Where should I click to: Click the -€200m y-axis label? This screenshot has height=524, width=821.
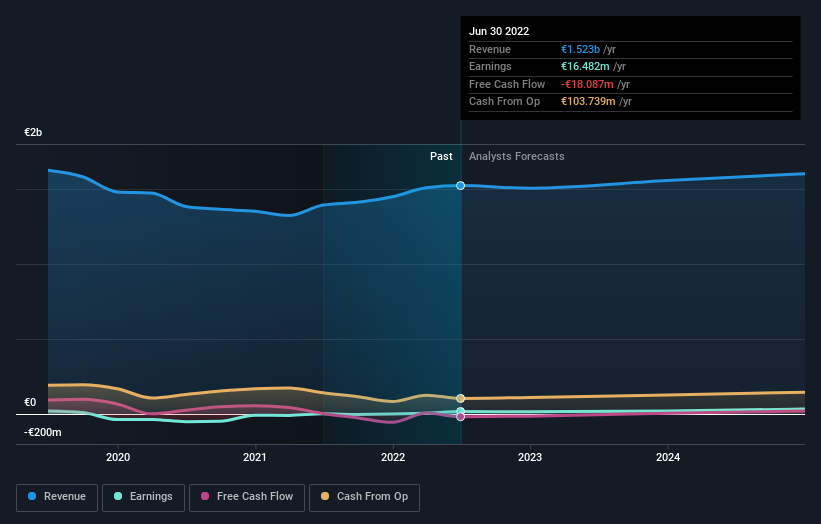coord(42,432)
